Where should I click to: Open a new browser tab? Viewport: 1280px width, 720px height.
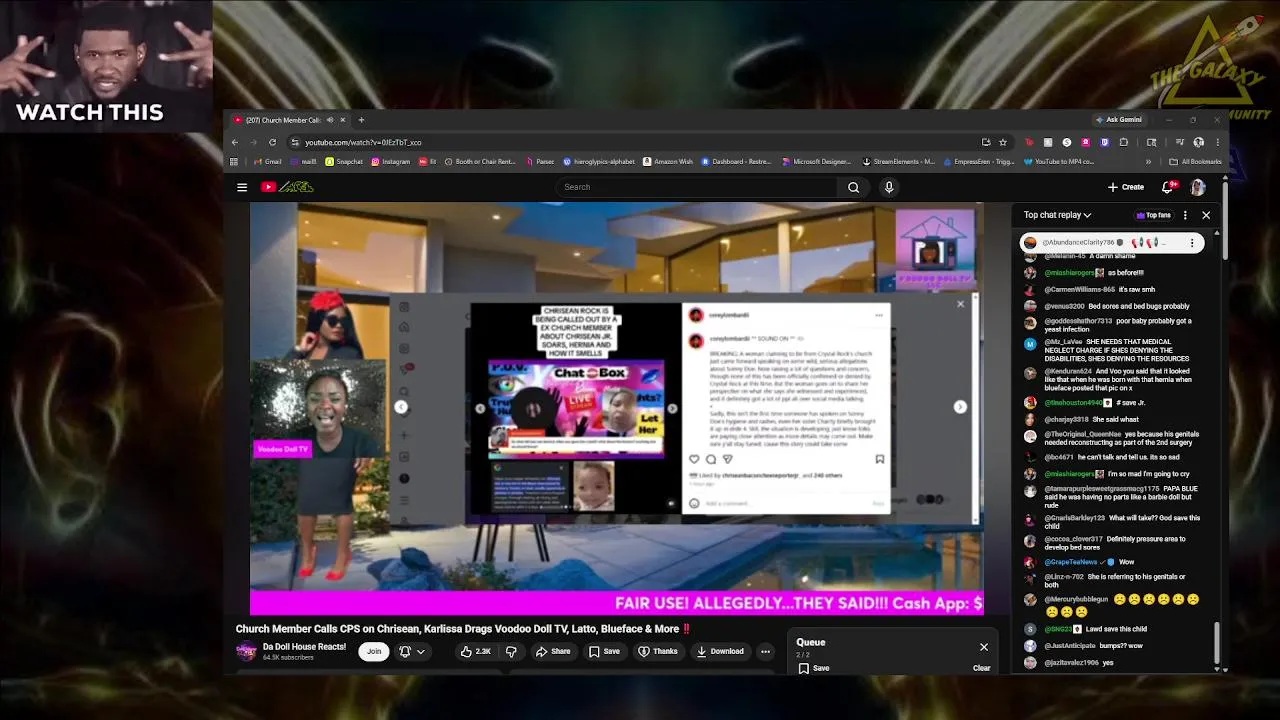pos(361,120)
